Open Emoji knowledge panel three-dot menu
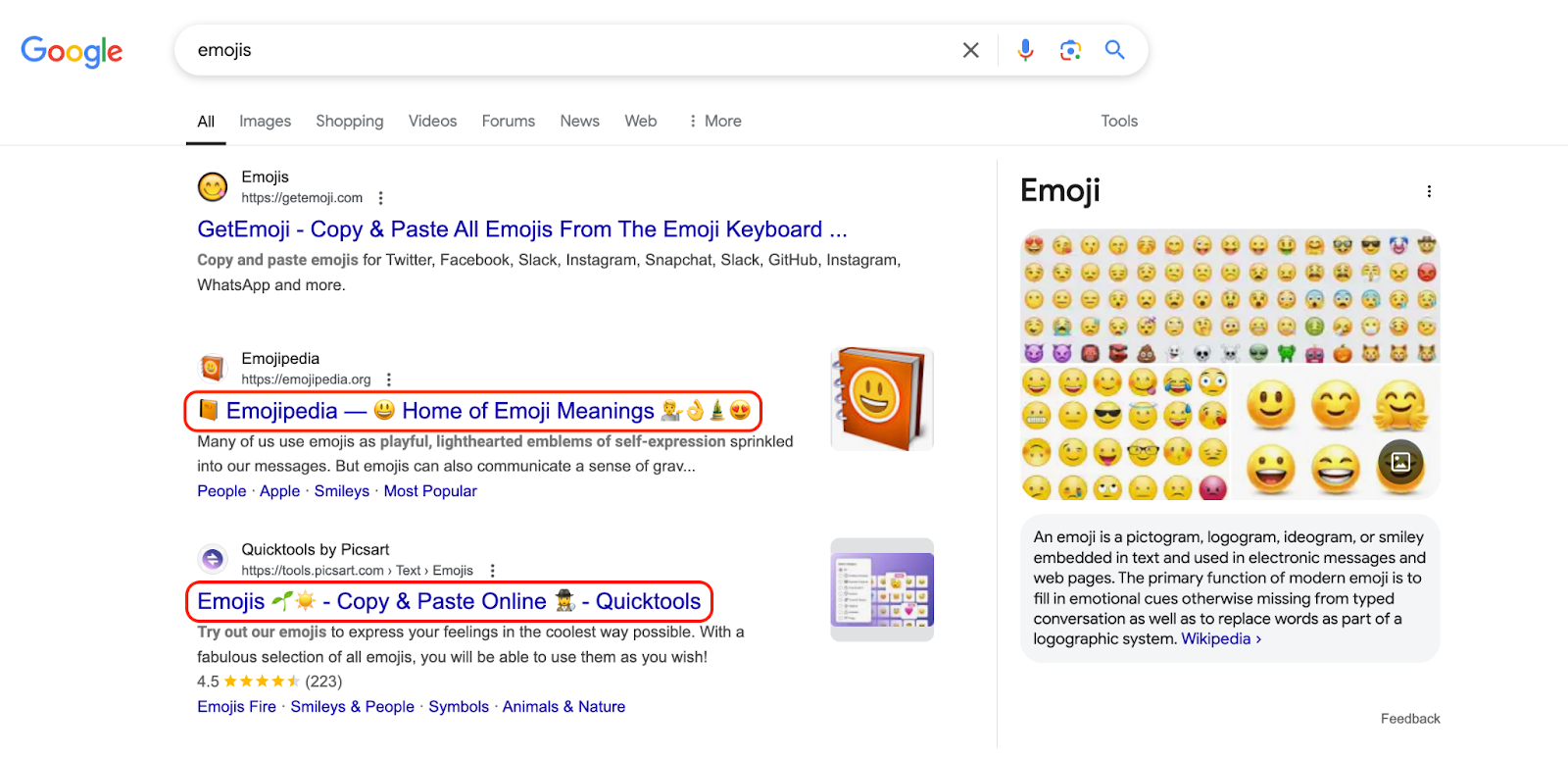1568x759 pixels. coord(1429,191)
